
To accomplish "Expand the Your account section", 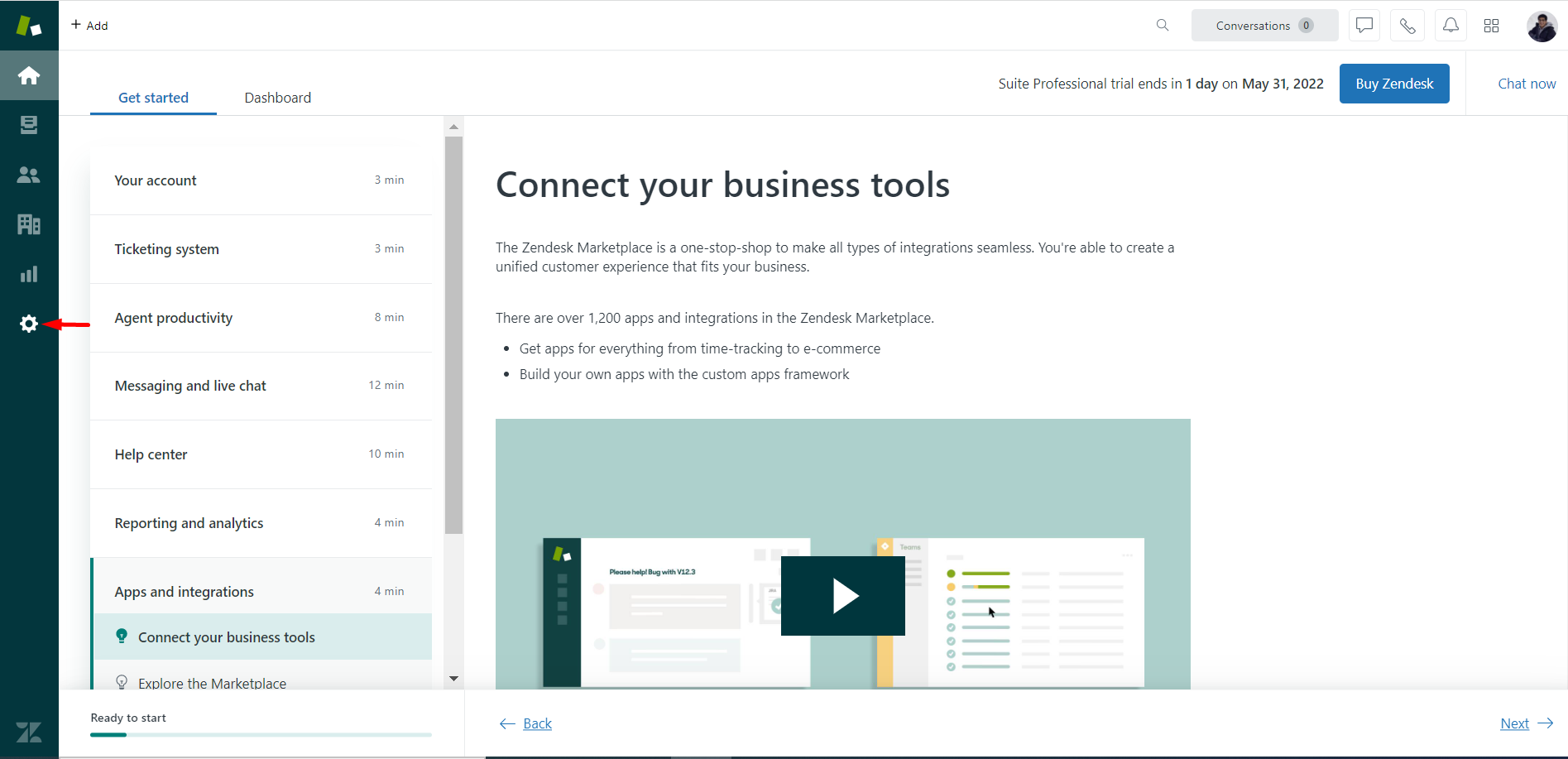I will [x=261, y=180].
